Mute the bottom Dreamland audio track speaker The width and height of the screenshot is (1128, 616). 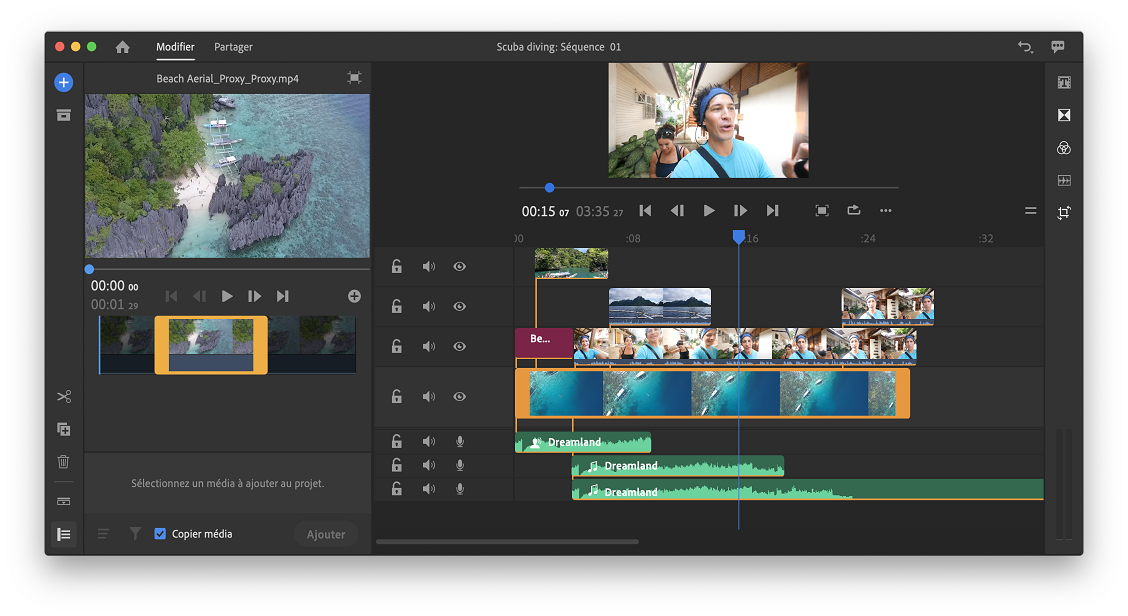[x=428, y=489]
